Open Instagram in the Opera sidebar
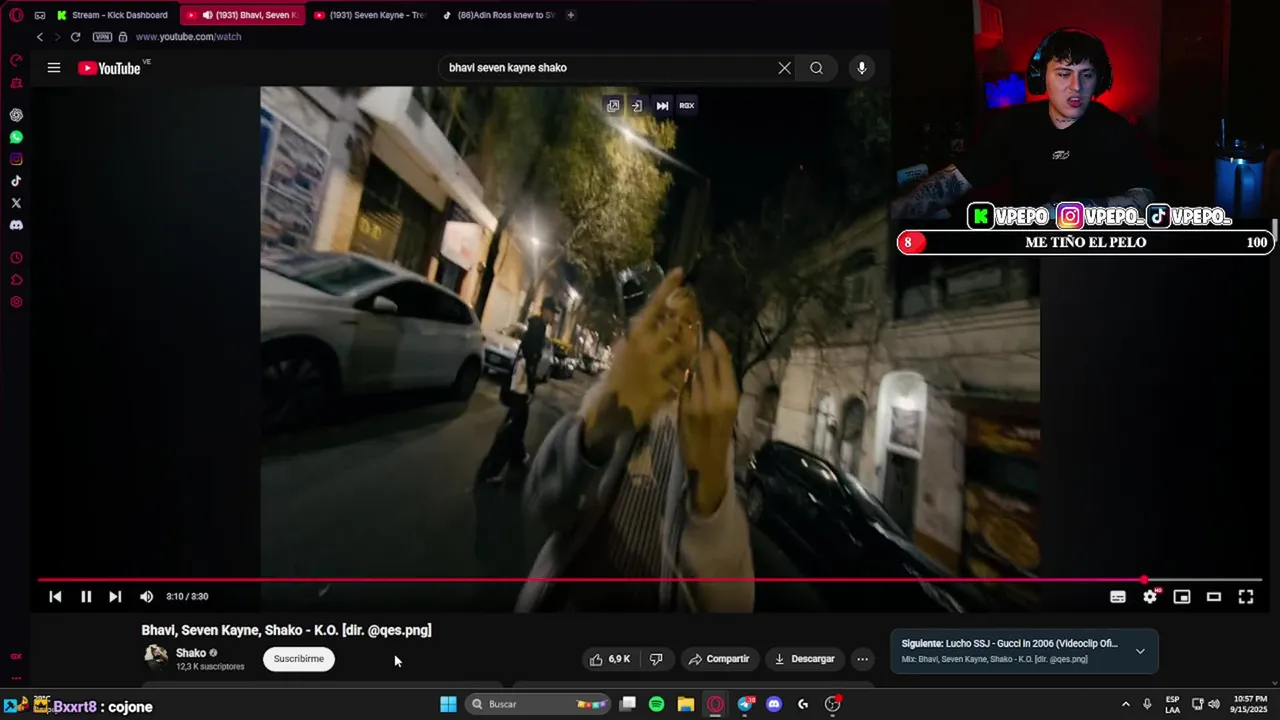Screen dimensions: 1280x720 click(x=16, y=159)
